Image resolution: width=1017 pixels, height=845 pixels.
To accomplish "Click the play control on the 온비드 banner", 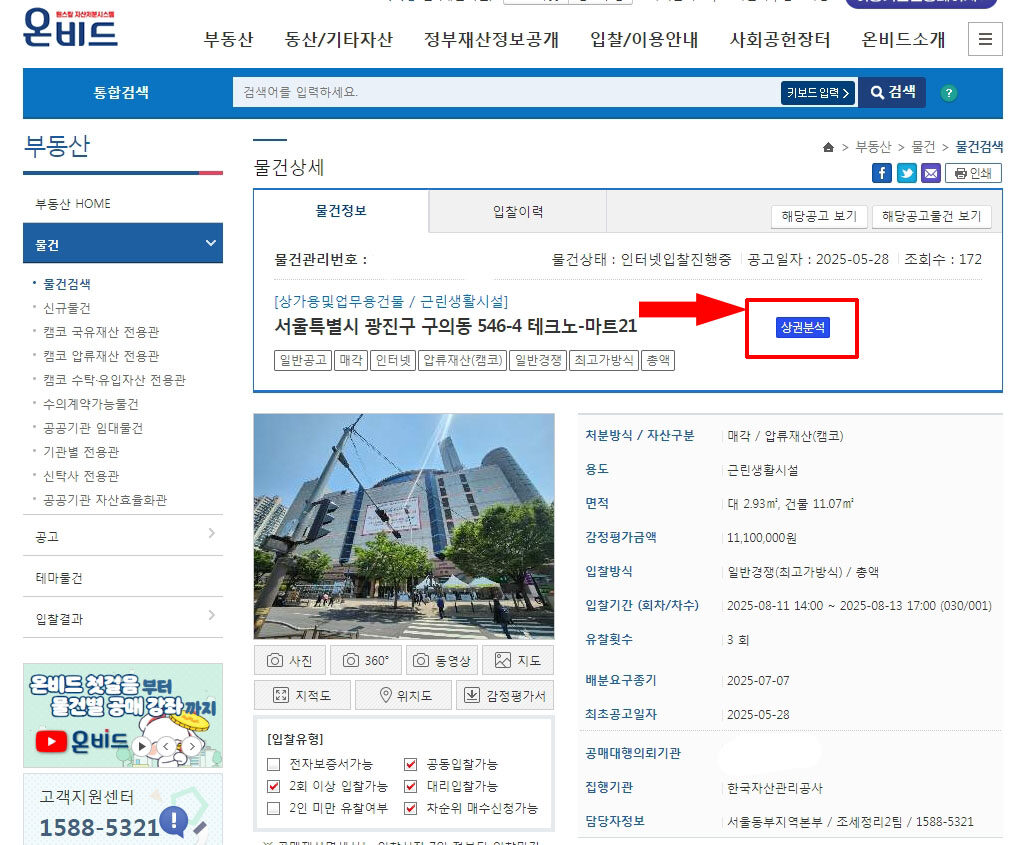I will 141,746.
